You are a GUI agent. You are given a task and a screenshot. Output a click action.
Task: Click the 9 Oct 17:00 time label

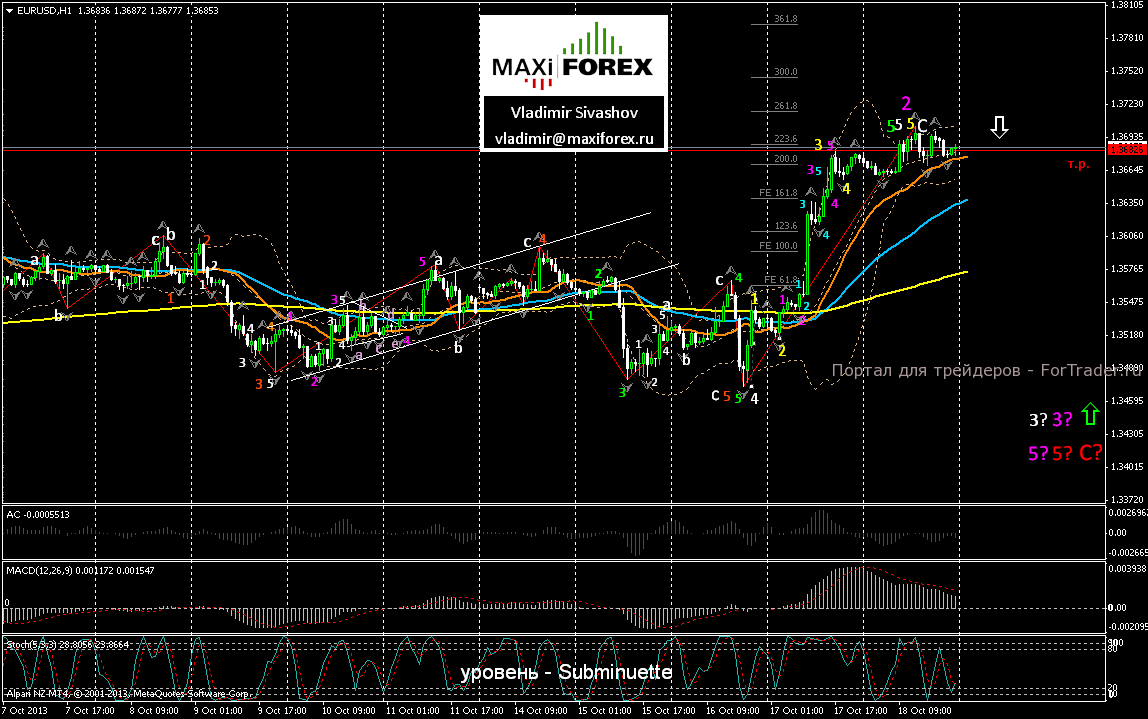283,710
